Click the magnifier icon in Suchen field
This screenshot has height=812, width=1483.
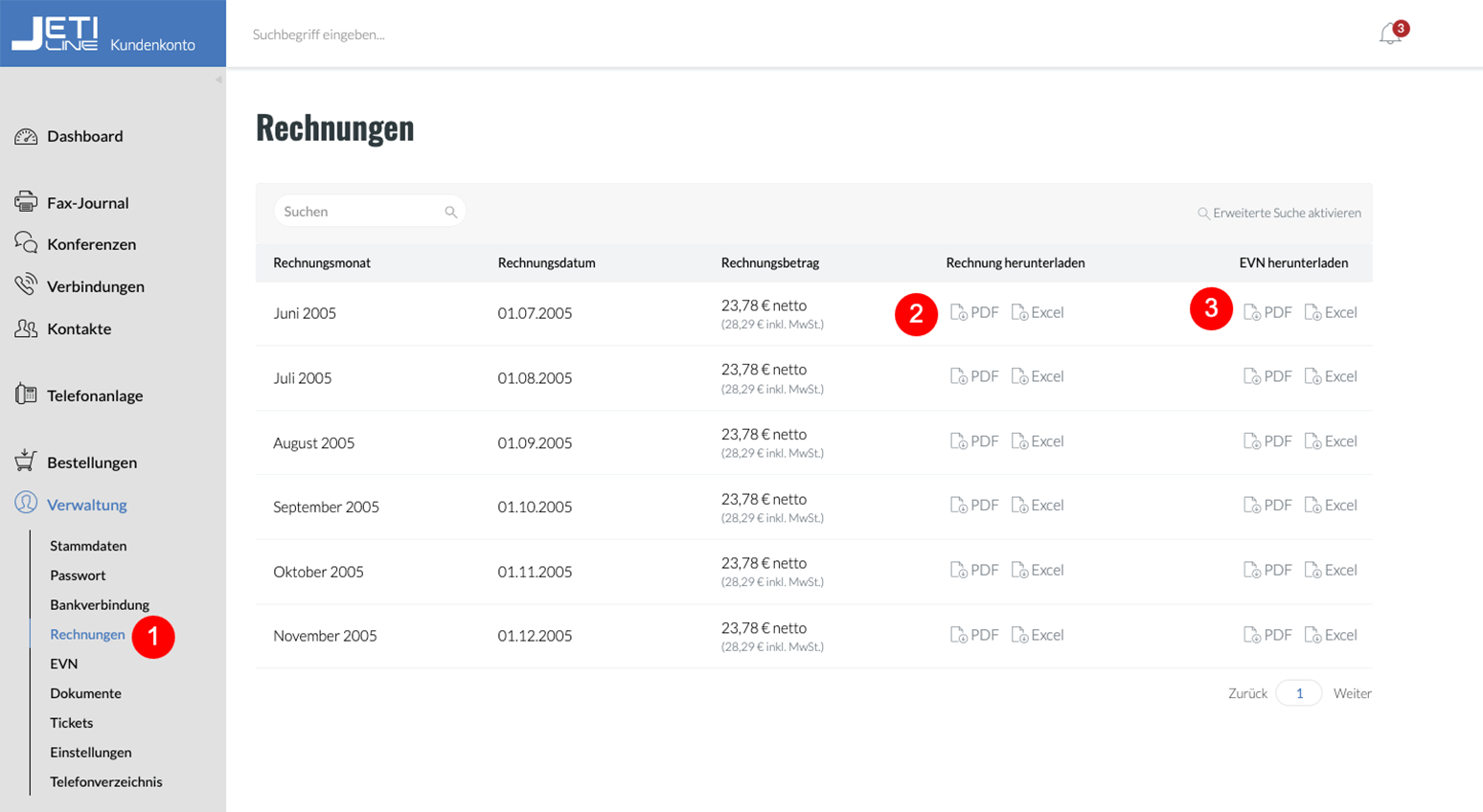point(450,212)
